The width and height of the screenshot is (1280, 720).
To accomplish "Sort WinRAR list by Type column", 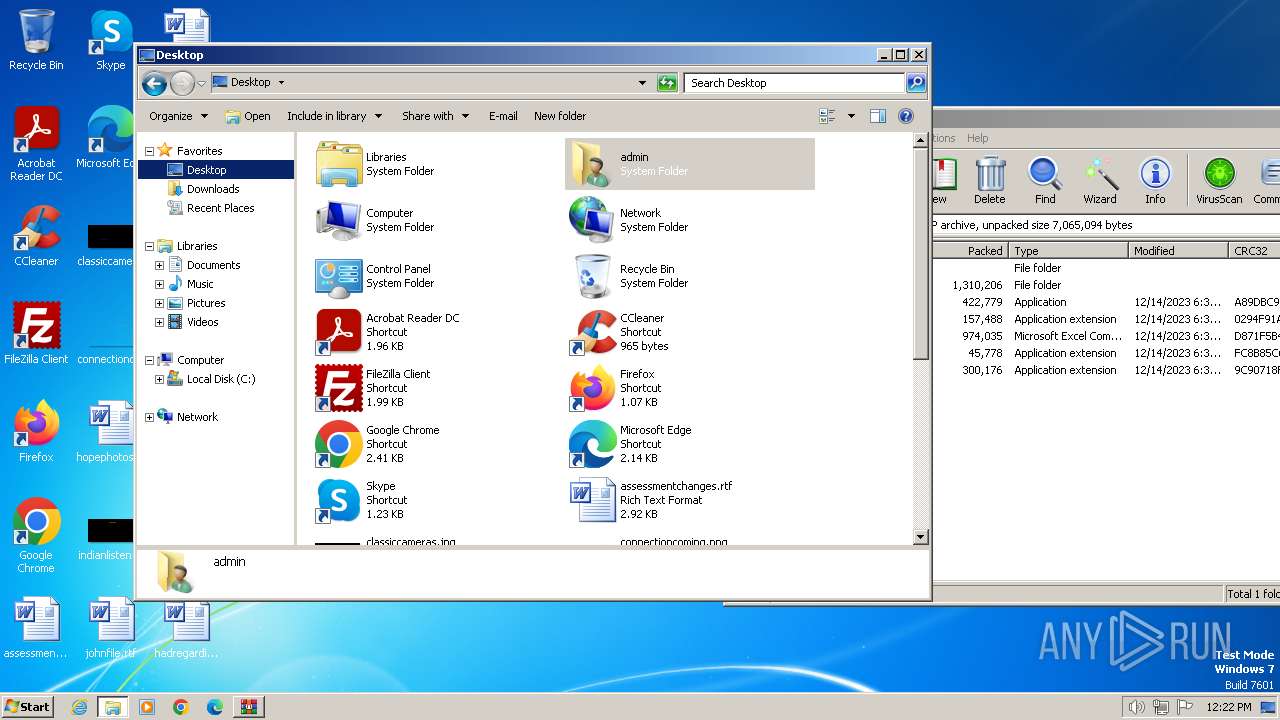I will 1067,251.
